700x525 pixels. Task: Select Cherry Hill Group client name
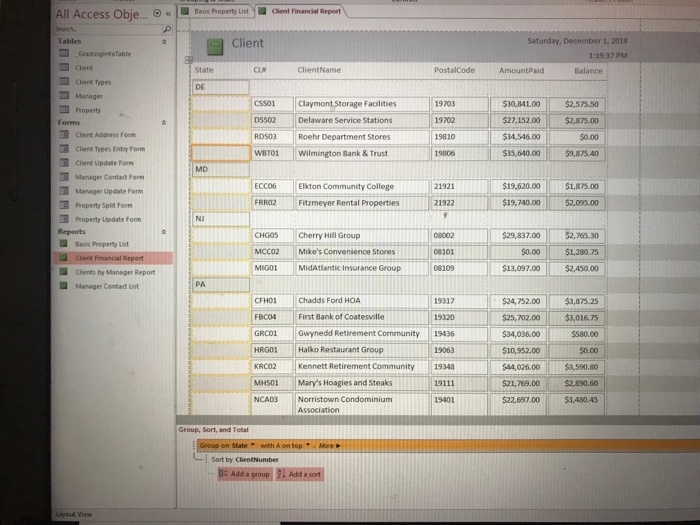pyautogui.click(x=362, y=235)
